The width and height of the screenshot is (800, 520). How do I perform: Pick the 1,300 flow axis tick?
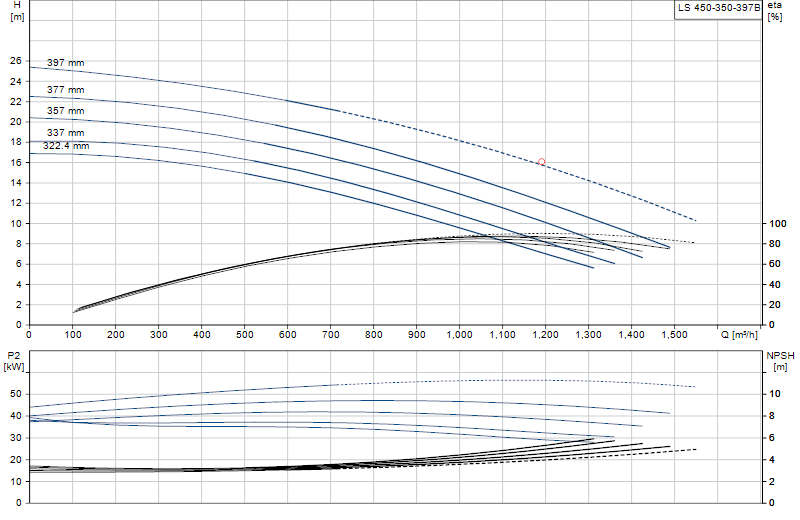[588, 335]
